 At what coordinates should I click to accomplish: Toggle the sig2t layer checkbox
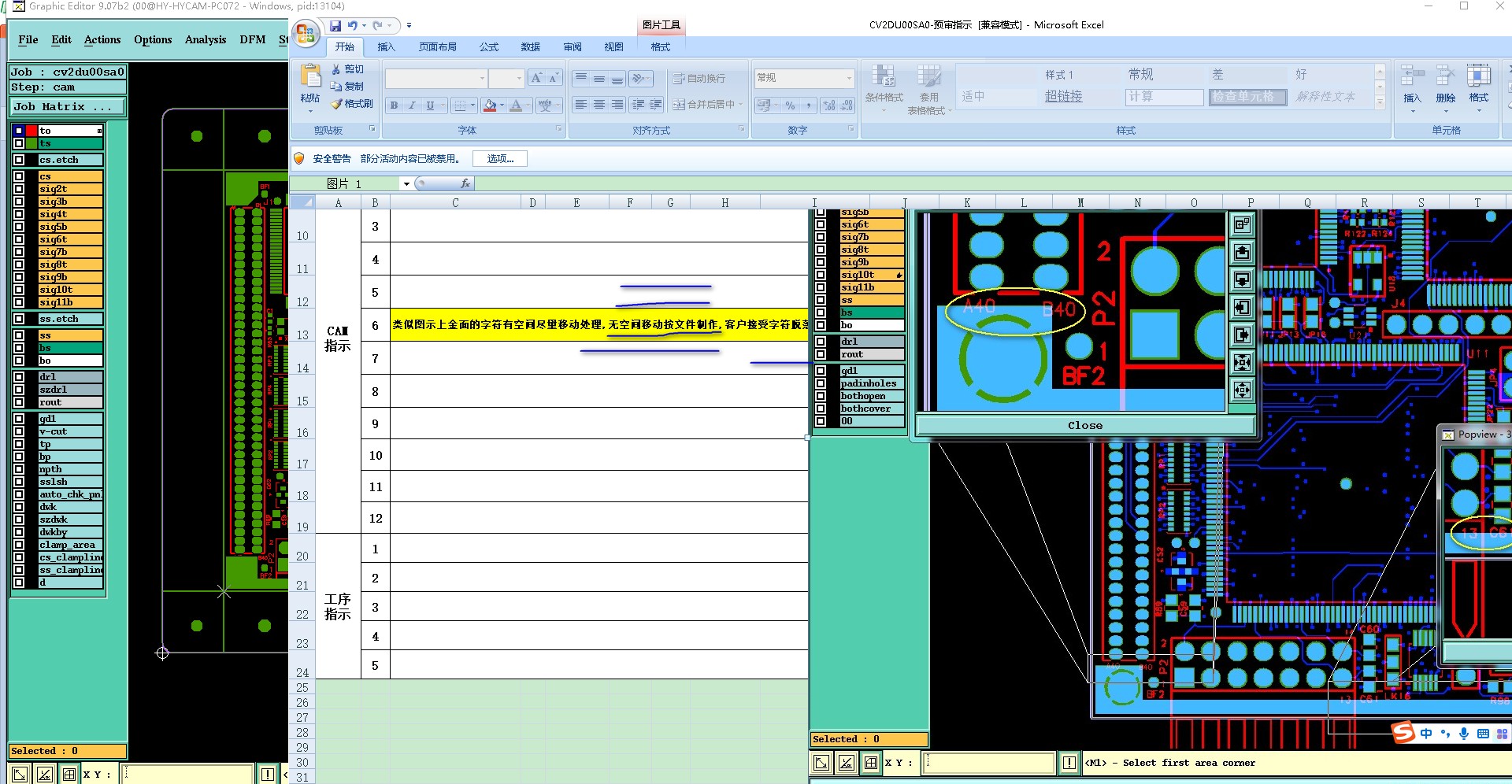tap(19, 189)
